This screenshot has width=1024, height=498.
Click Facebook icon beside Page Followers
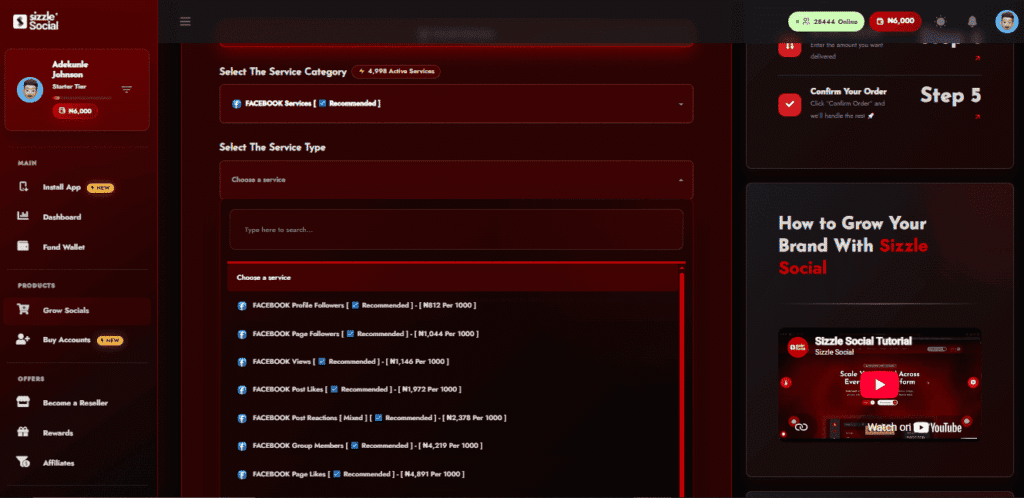[x=242, y=334]
